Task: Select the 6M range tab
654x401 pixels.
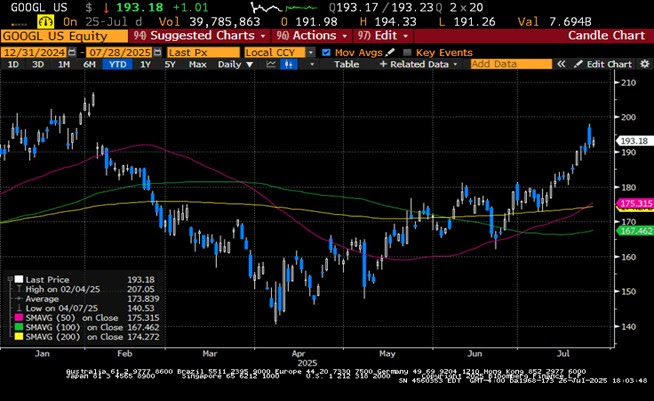Action: [89, 64]
